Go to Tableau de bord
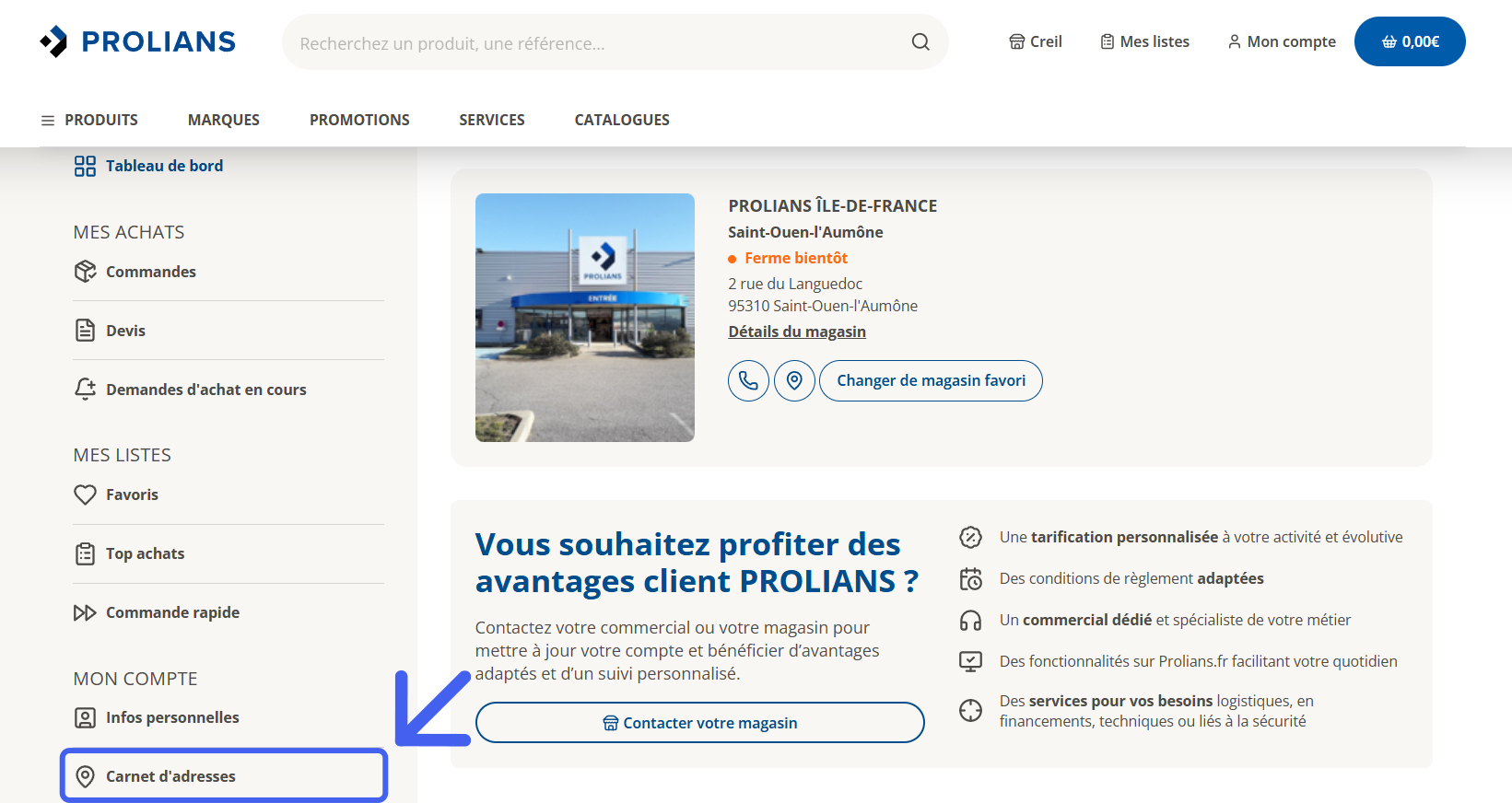 [x=148, y=166]
